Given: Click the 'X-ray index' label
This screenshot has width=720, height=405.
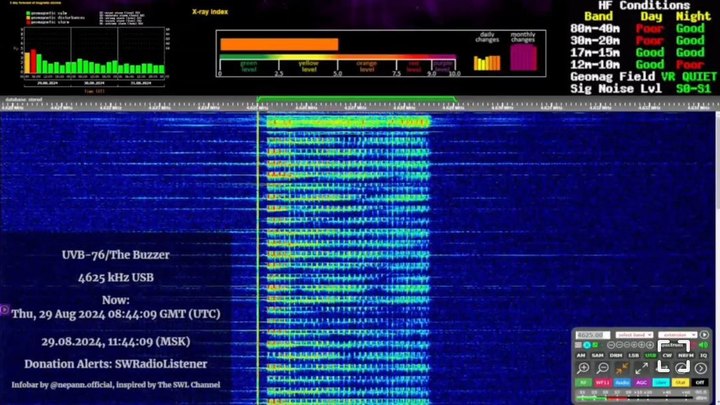Looking at the screenshot, I should pos(210,12).
